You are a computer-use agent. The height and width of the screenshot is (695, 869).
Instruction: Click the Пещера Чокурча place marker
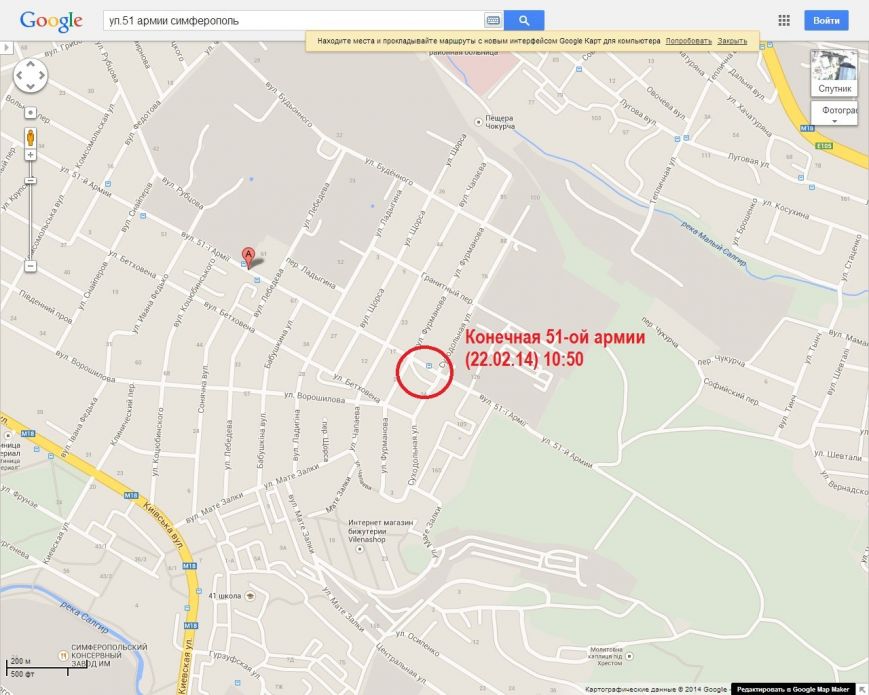479,122
